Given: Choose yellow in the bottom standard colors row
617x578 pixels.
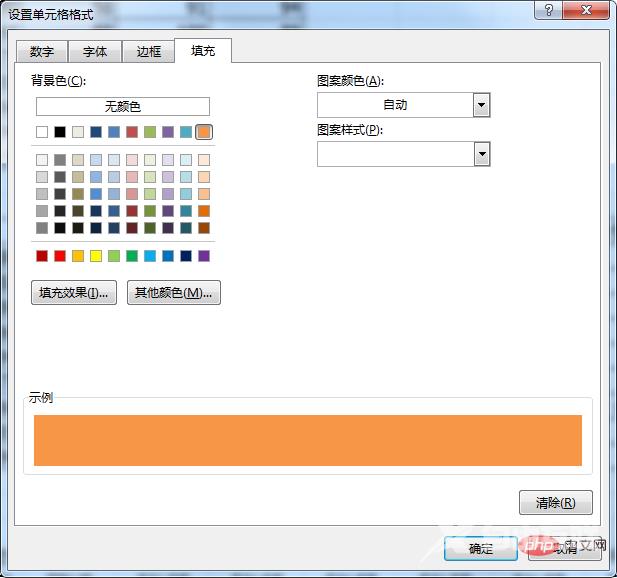Looking at the screenshot, I should coord(96,256).
